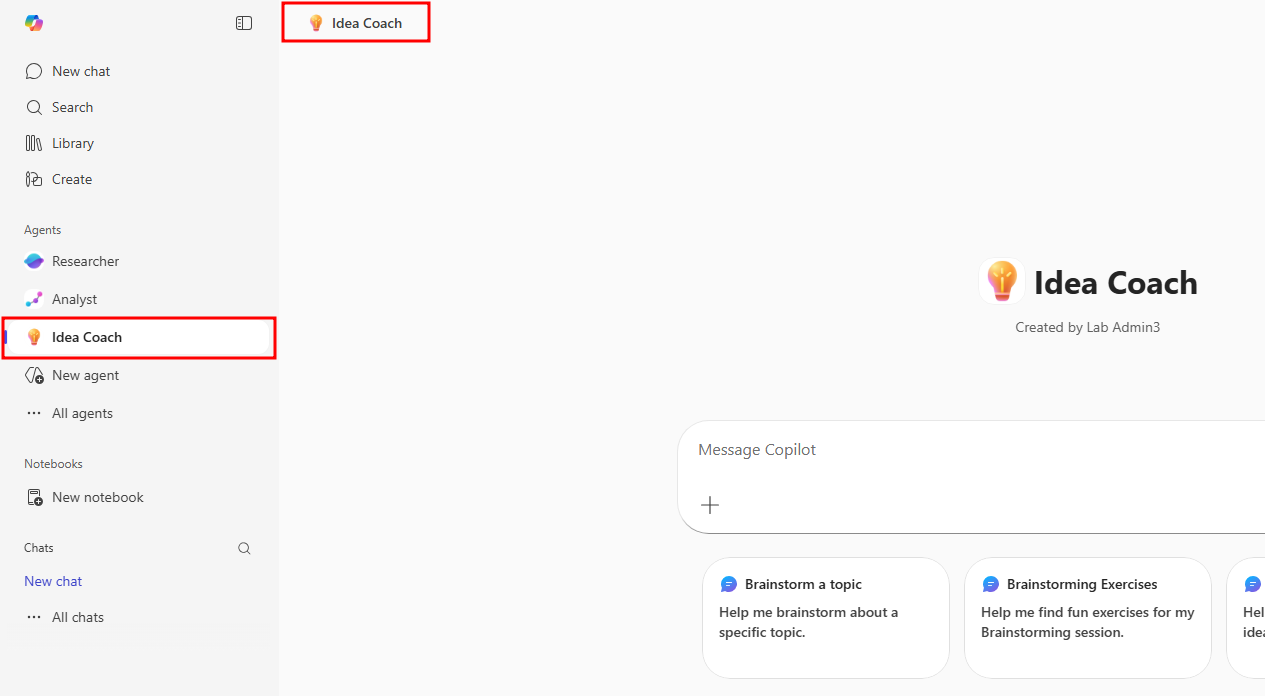Click the New agent plus icon
This screenshot has height=696, width=1265.
pos(35,376)
